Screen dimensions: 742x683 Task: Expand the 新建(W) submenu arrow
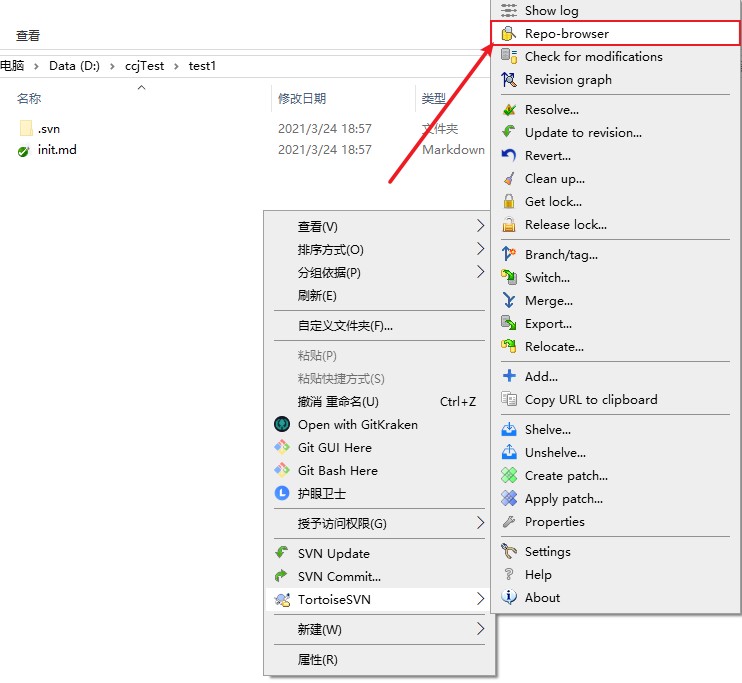480,630
